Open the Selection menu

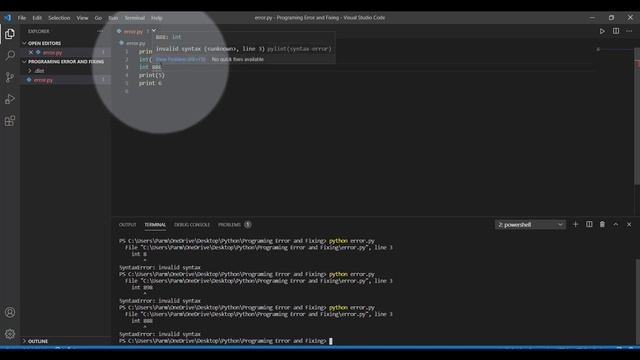tap(59, 18)
